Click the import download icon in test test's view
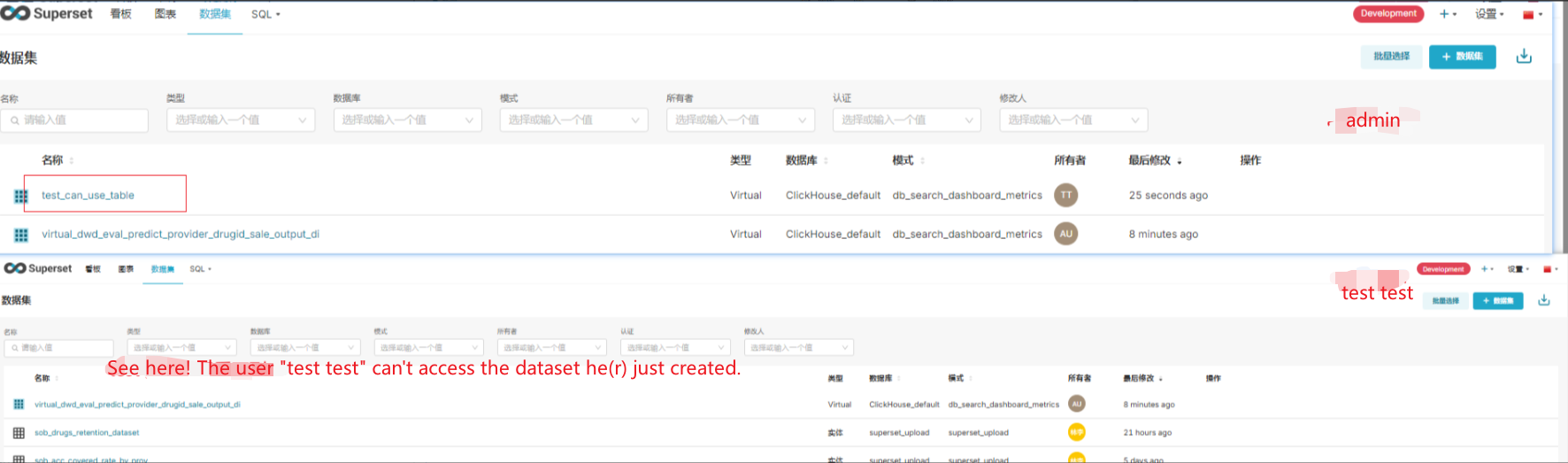The height and width of the screenshot is (463, 1568). pyautogui.click(x=1544, y=301)
